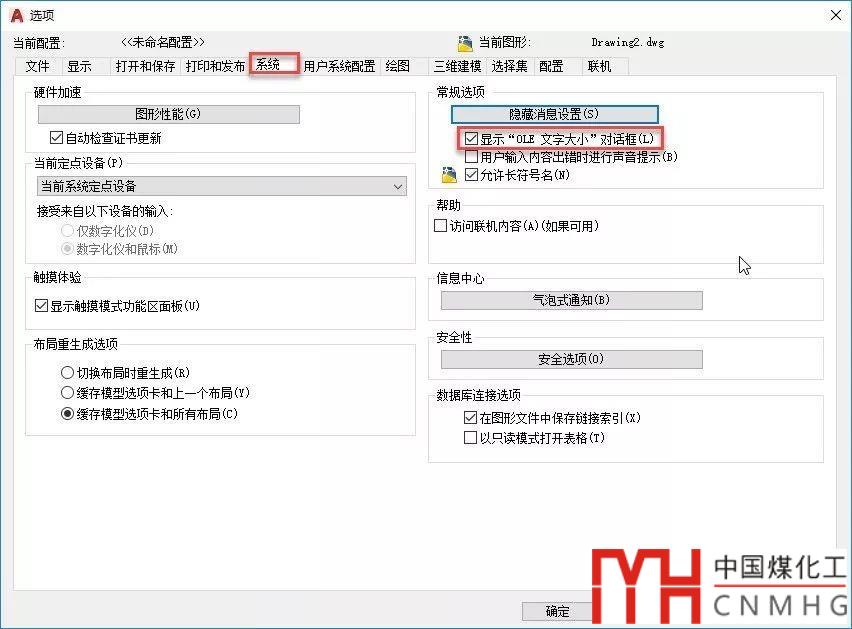Image resolution: width=852 pixels, height=629 pixels.
Task: Toggle 自动检查证书更新 checkbox
Action: pos(56,137)
